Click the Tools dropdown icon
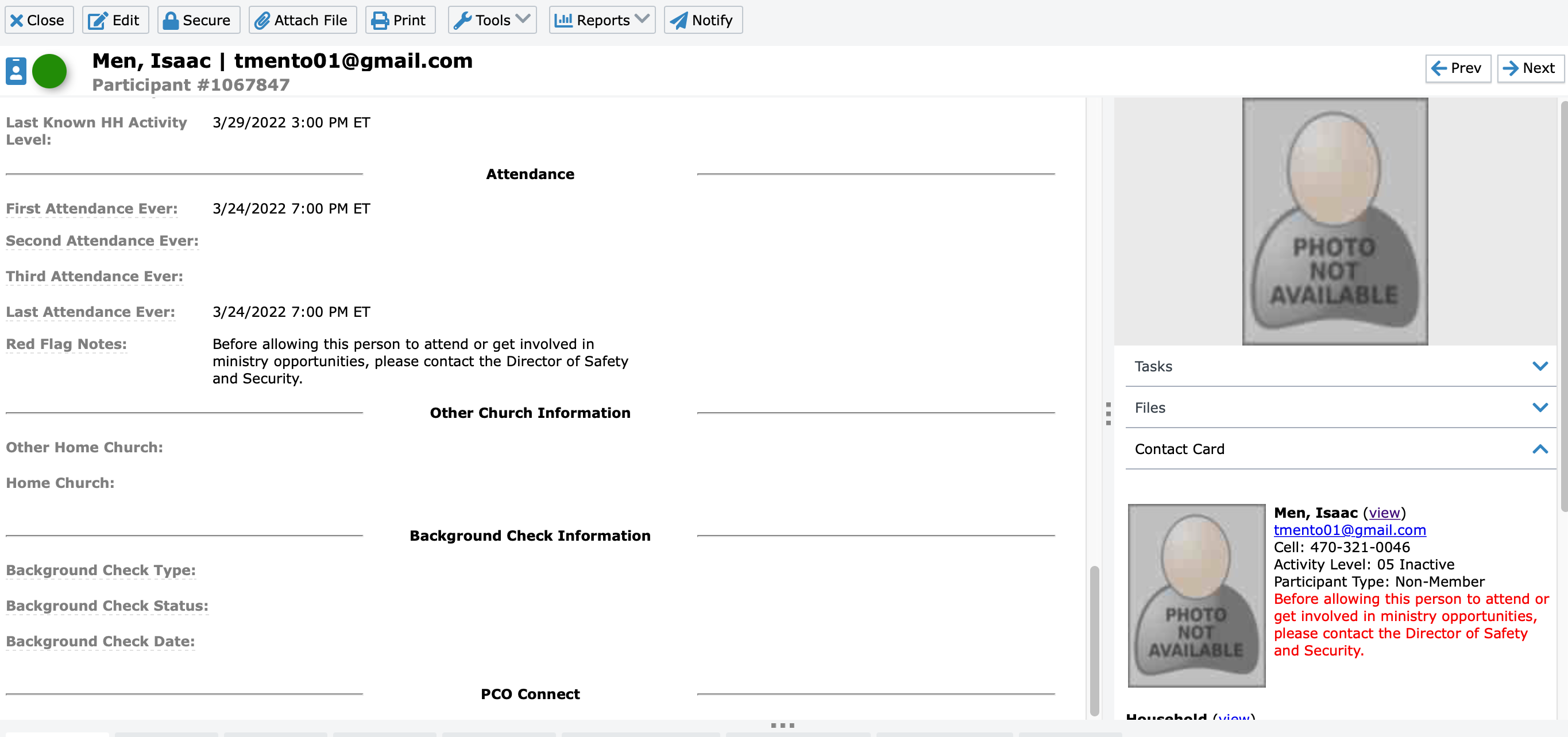The height and width of the screenshot is (737, 1568). pos(524,19)
